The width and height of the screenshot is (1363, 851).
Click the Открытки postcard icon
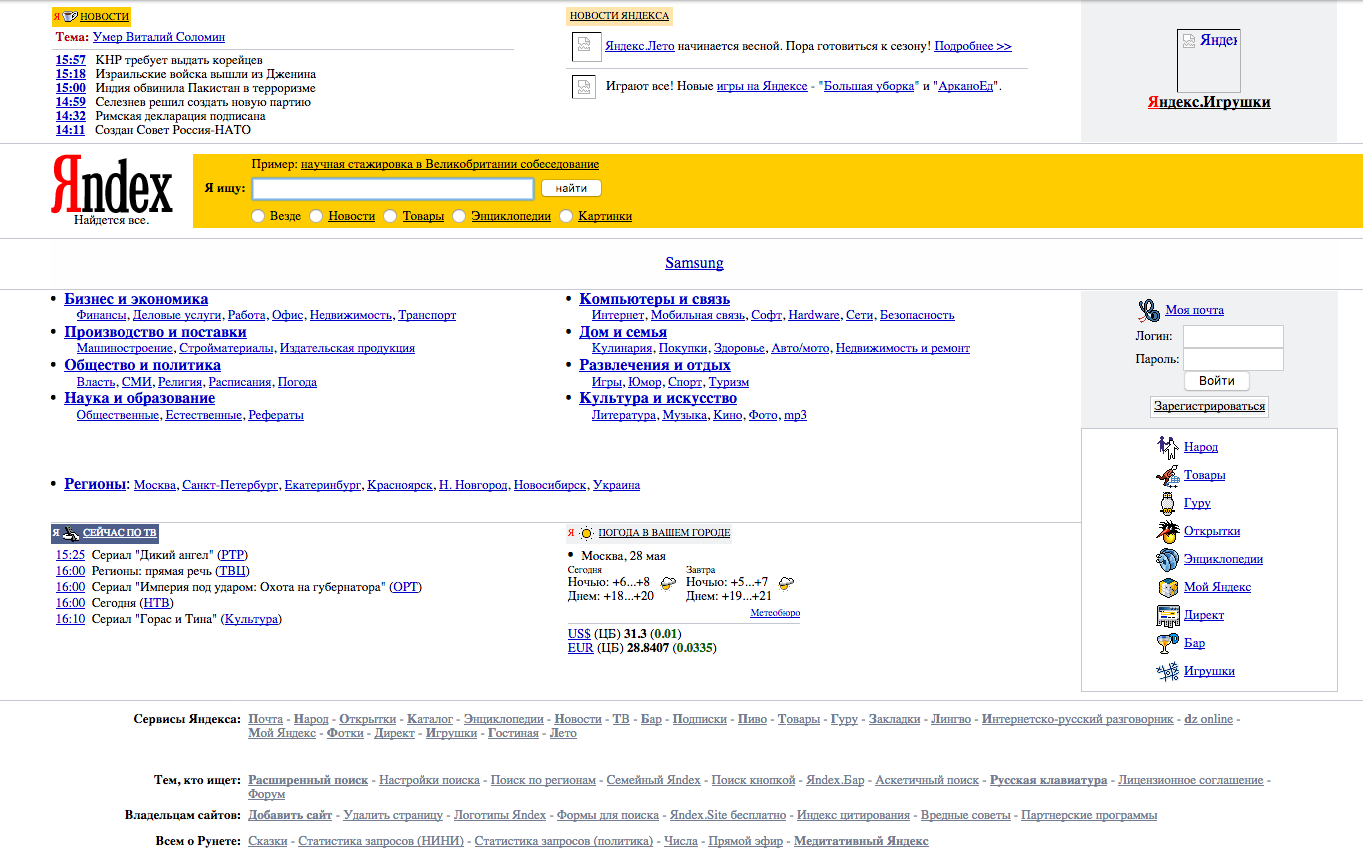point(1167,531)
